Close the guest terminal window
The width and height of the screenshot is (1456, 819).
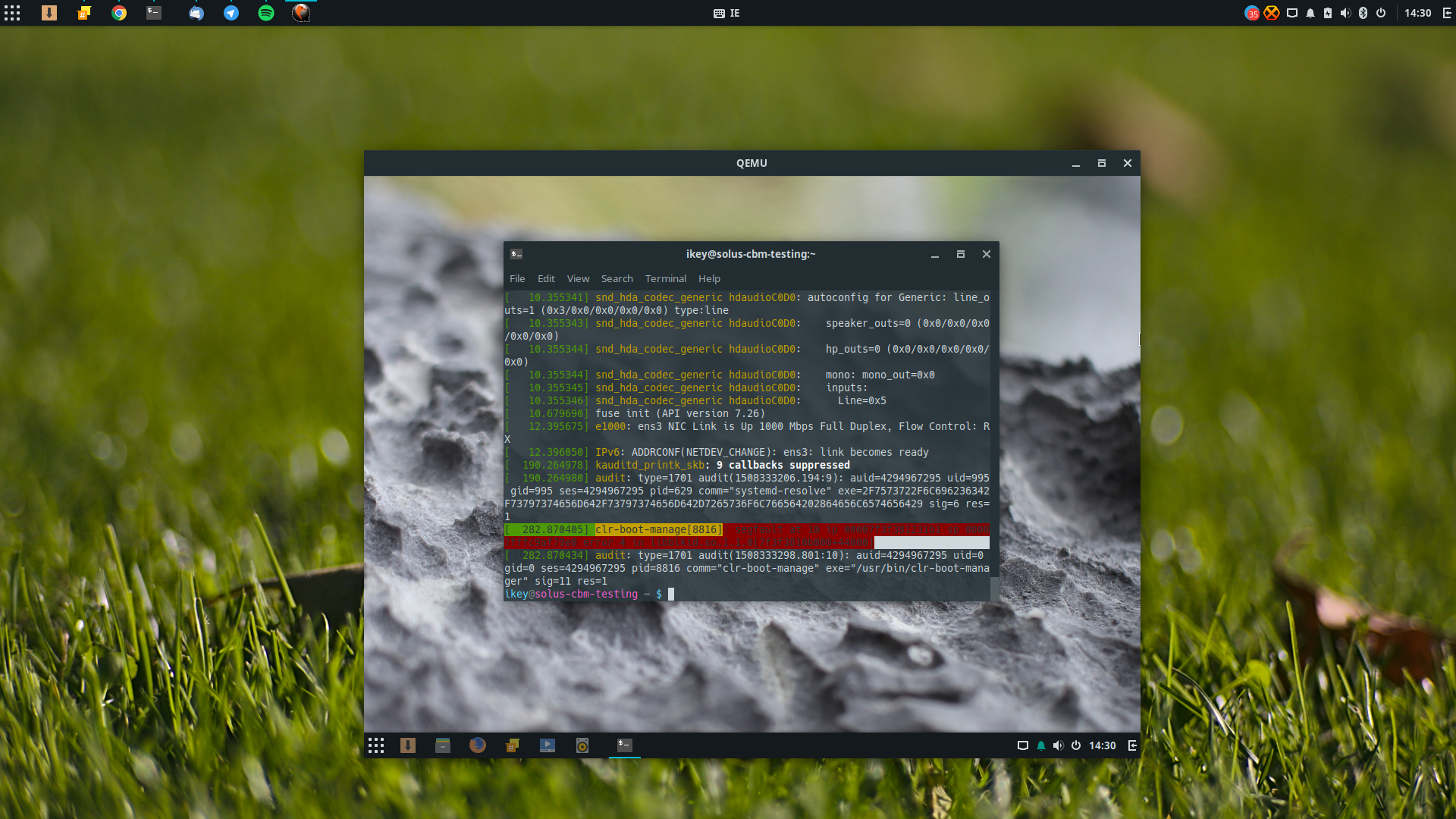click(x=987, y=255)
